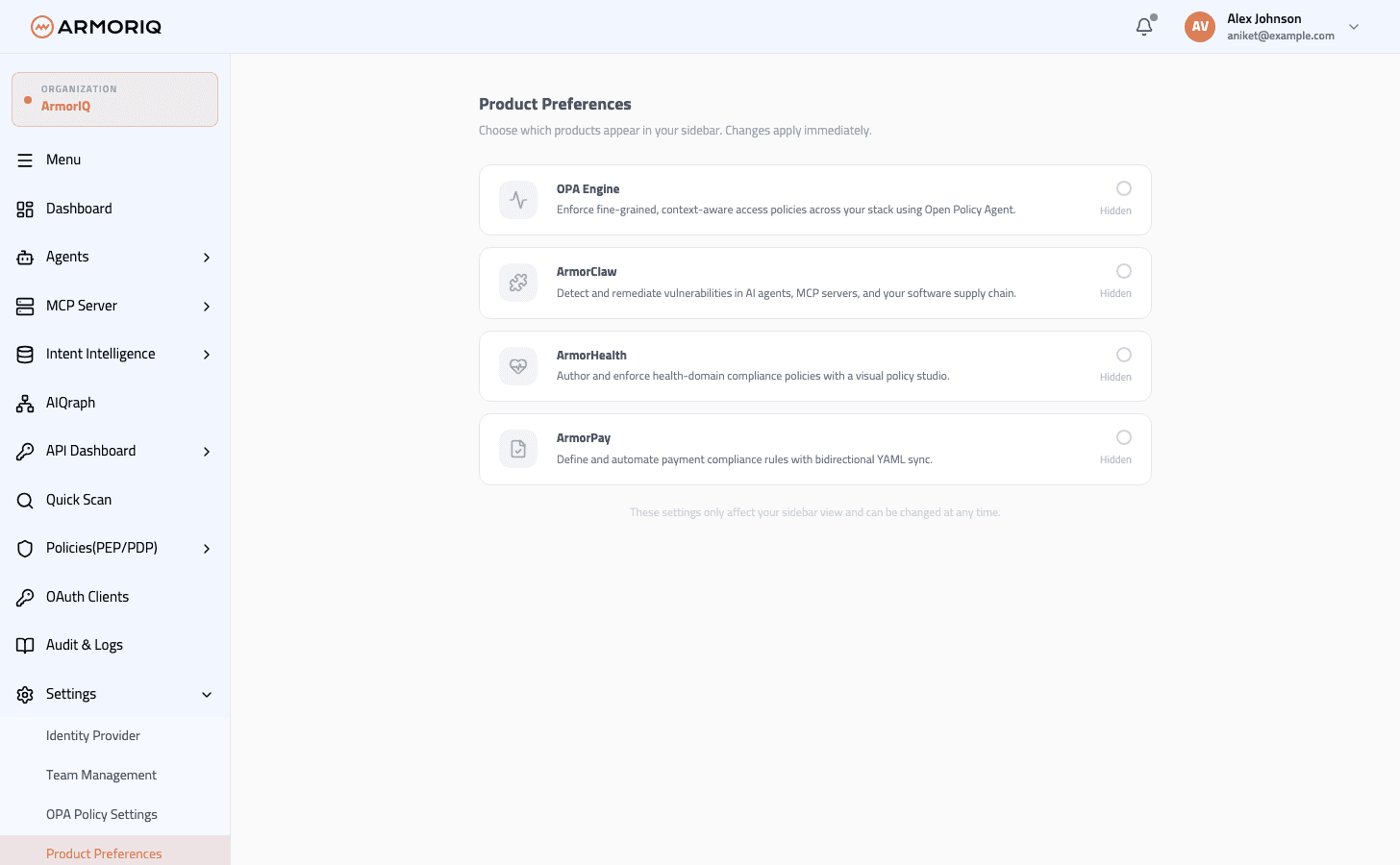Click the MCP Server icon
This screenshot has width=1400, height=865.
click(x=25, y=306)
